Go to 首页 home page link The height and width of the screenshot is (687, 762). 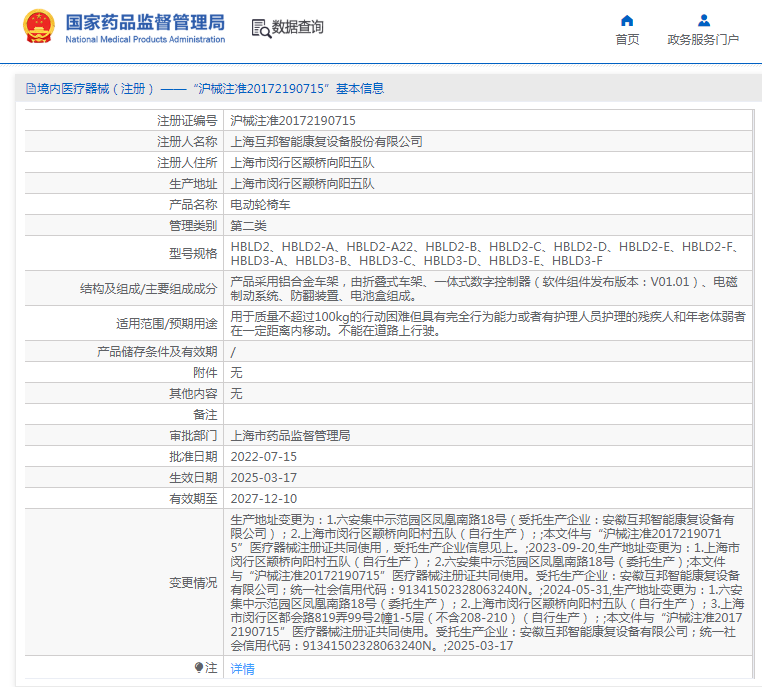(627, 39)
